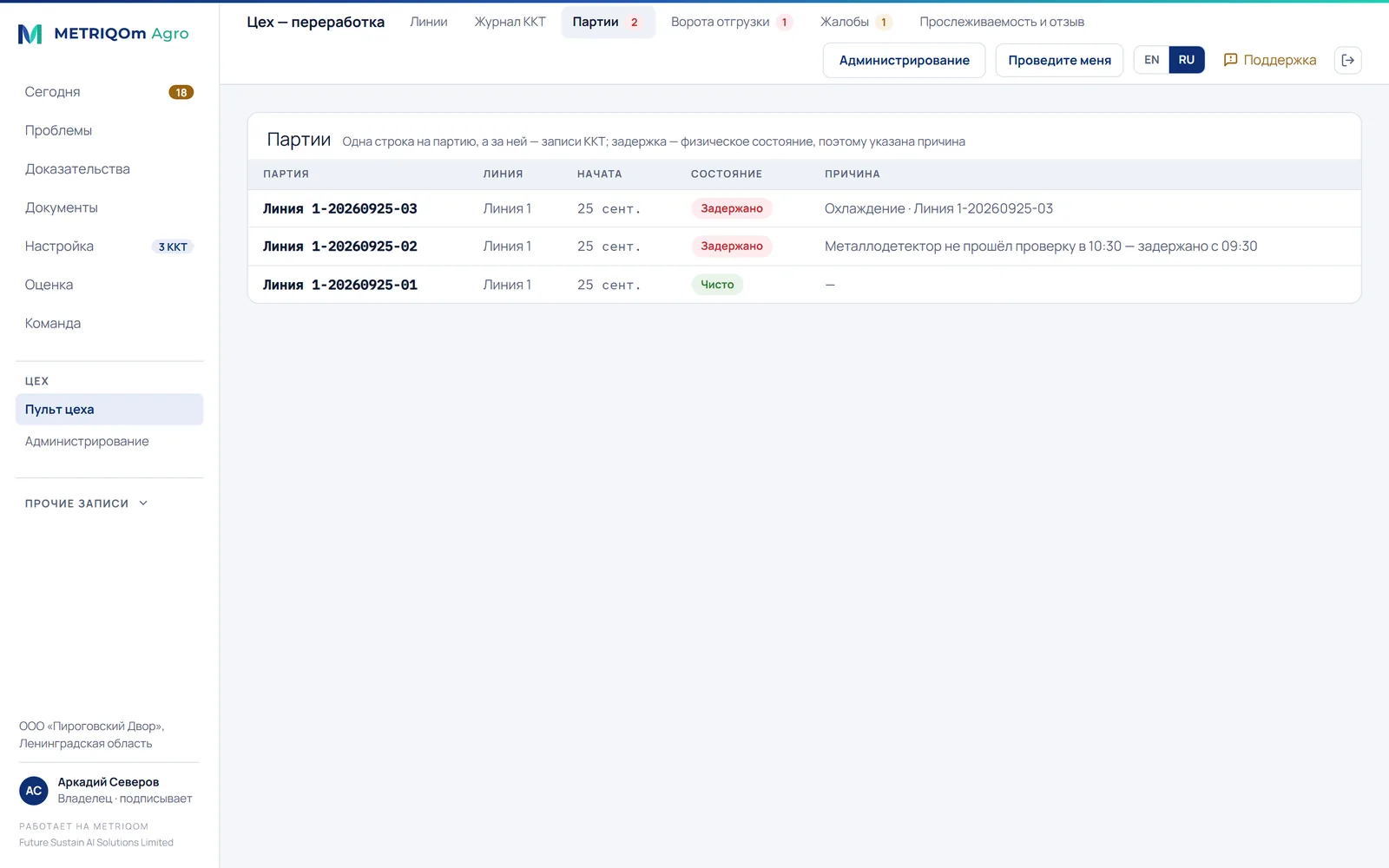The width and height of the screenshot is (1389, 868).
Task: Expand the Прочие записи section
Action: coord(87,503)
